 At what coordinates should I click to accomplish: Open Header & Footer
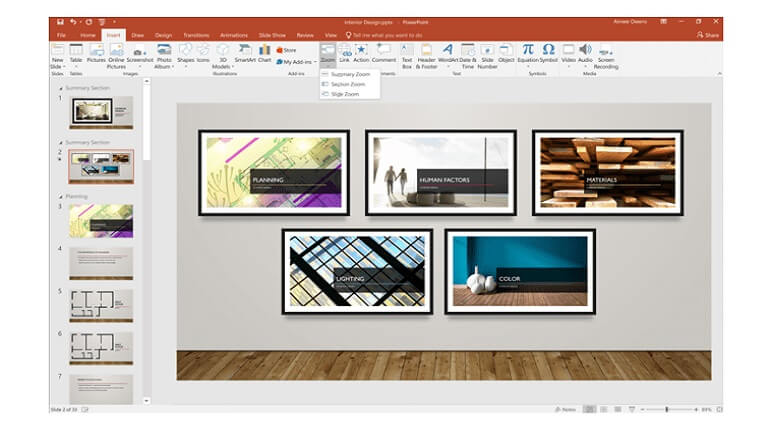pyautogui.click(x=426, y=56)
